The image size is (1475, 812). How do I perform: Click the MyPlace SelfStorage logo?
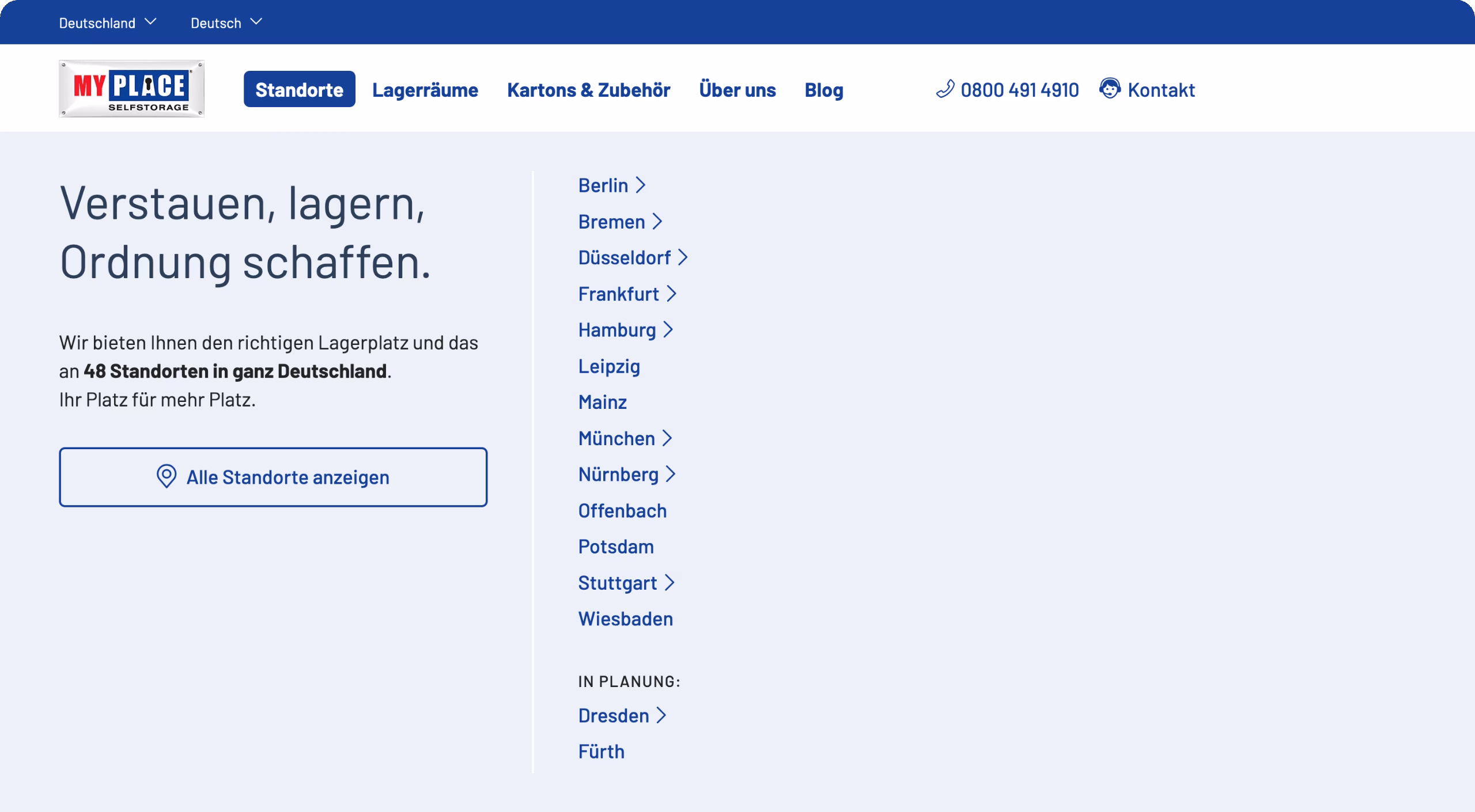tap(131, 89)
